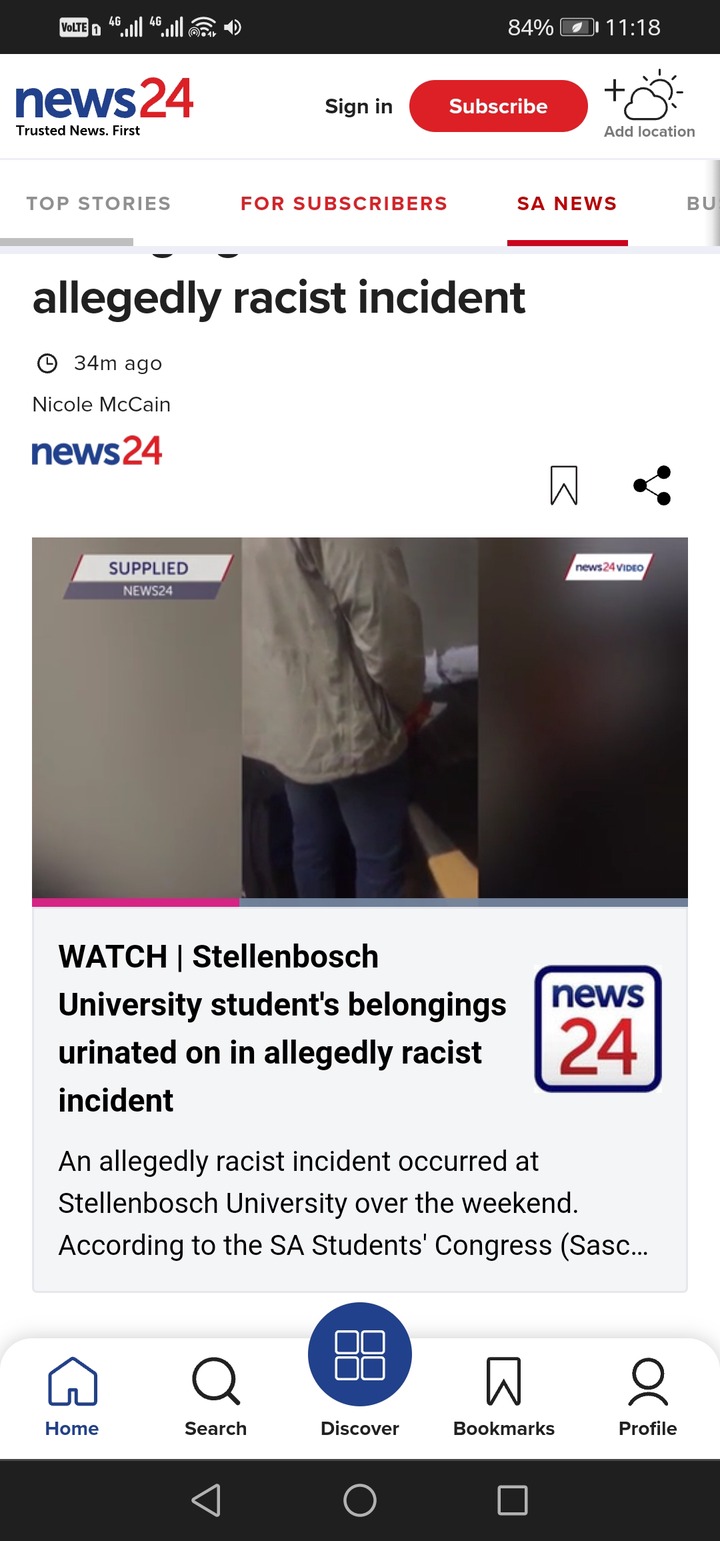Share the article via share icon

[x=652, y=486]
